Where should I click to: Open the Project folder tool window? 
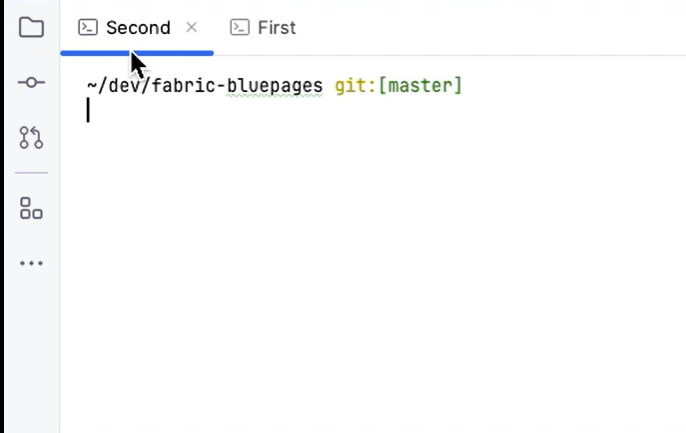click(31, 28)
